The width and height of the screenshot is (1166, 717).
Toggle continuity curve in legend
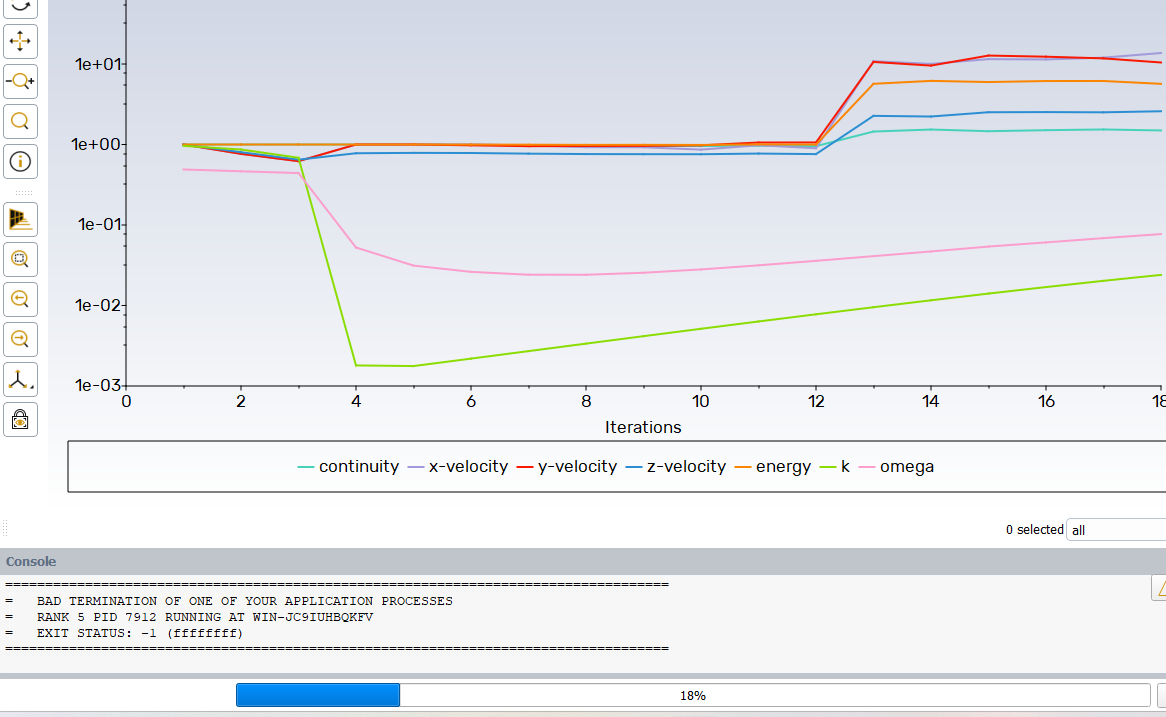(348, 466)
